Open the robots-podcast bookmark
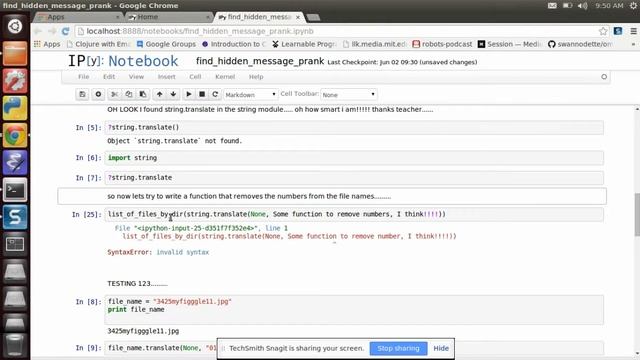640x360 pixels. pos(442,44)
